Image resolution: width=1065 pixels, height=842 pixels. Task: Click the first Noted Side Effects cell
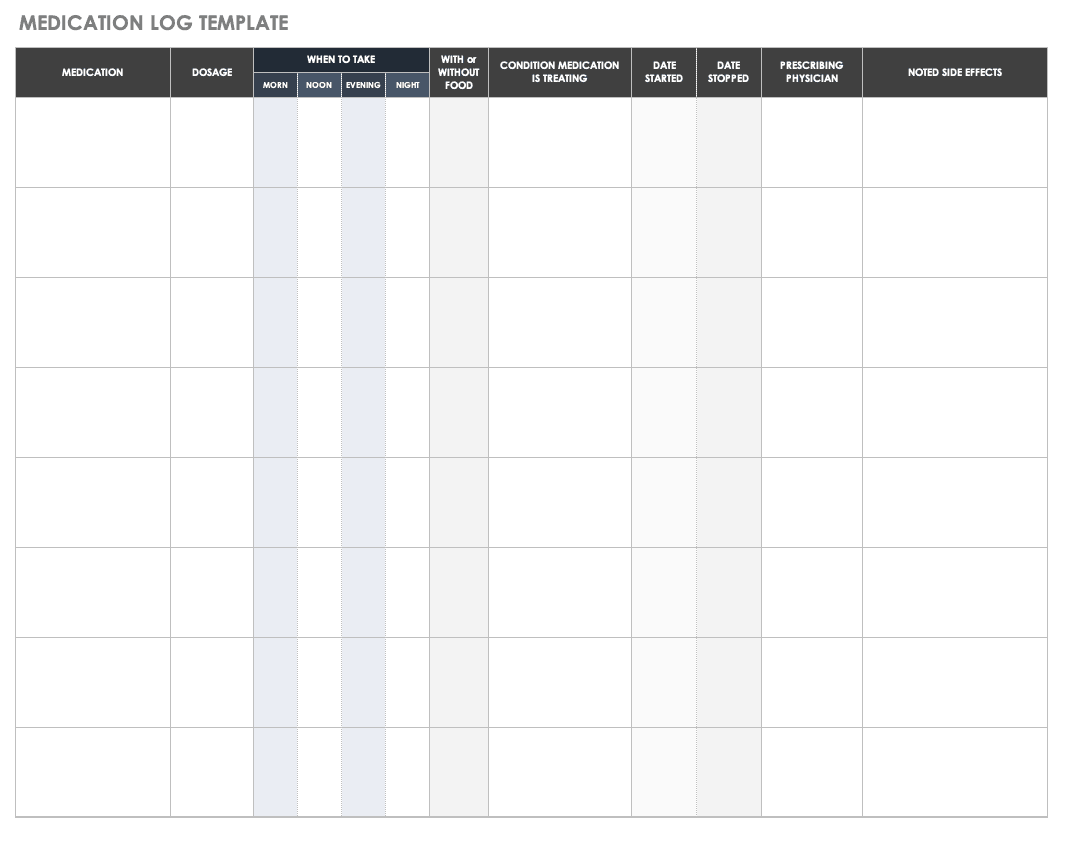(x=955, y=142)
